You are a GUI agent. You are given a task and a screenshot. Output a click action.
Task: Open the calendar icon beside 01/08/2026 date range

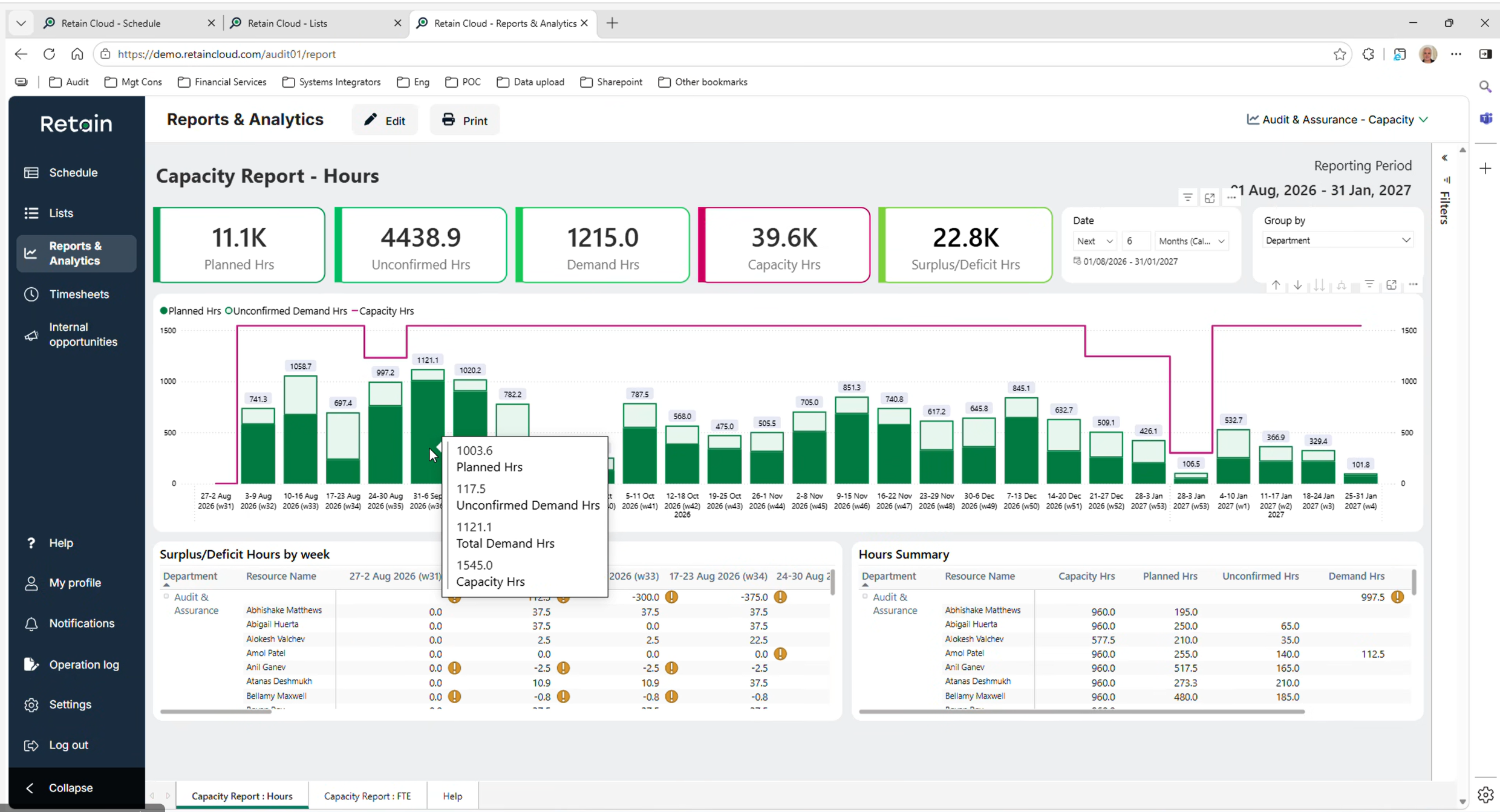pos(1077,261)
